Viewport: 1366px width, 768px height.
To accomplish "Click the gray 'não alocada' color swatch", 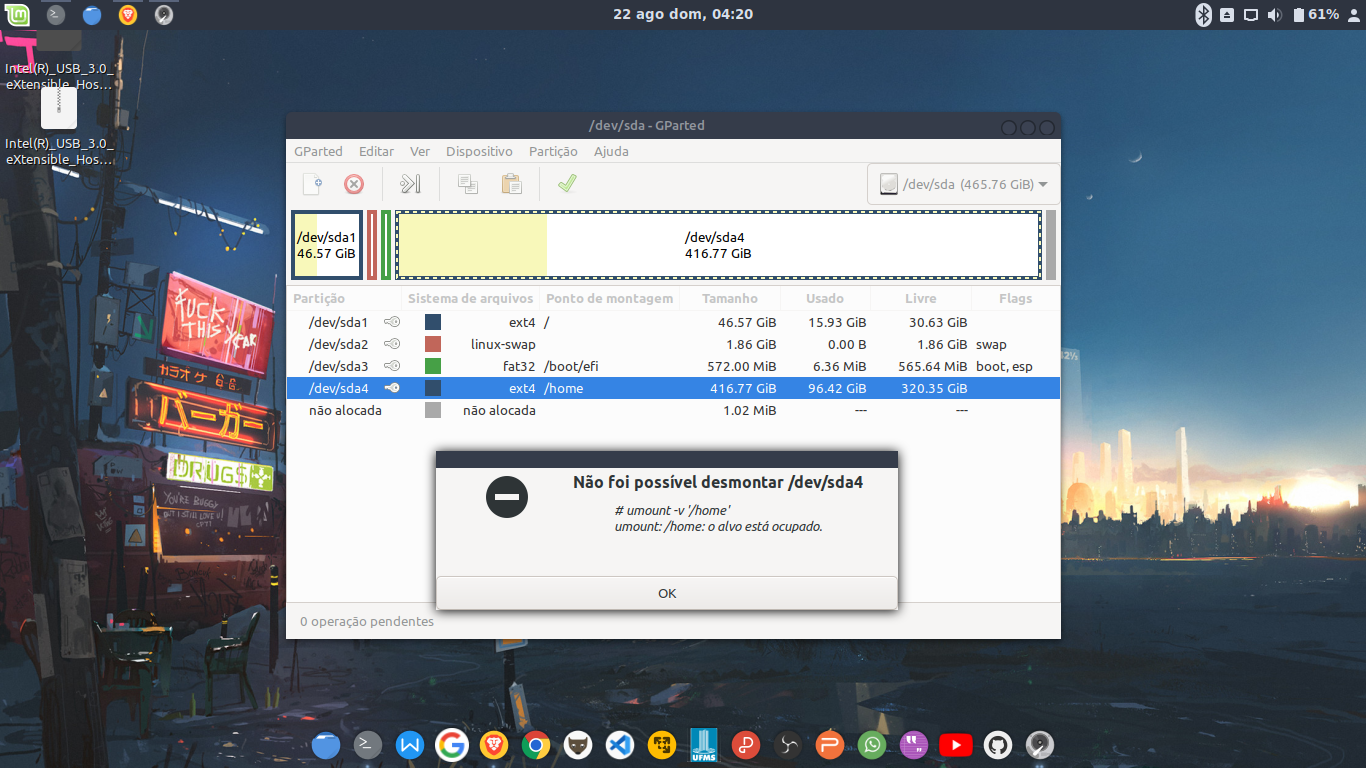I will pos(433,410).
